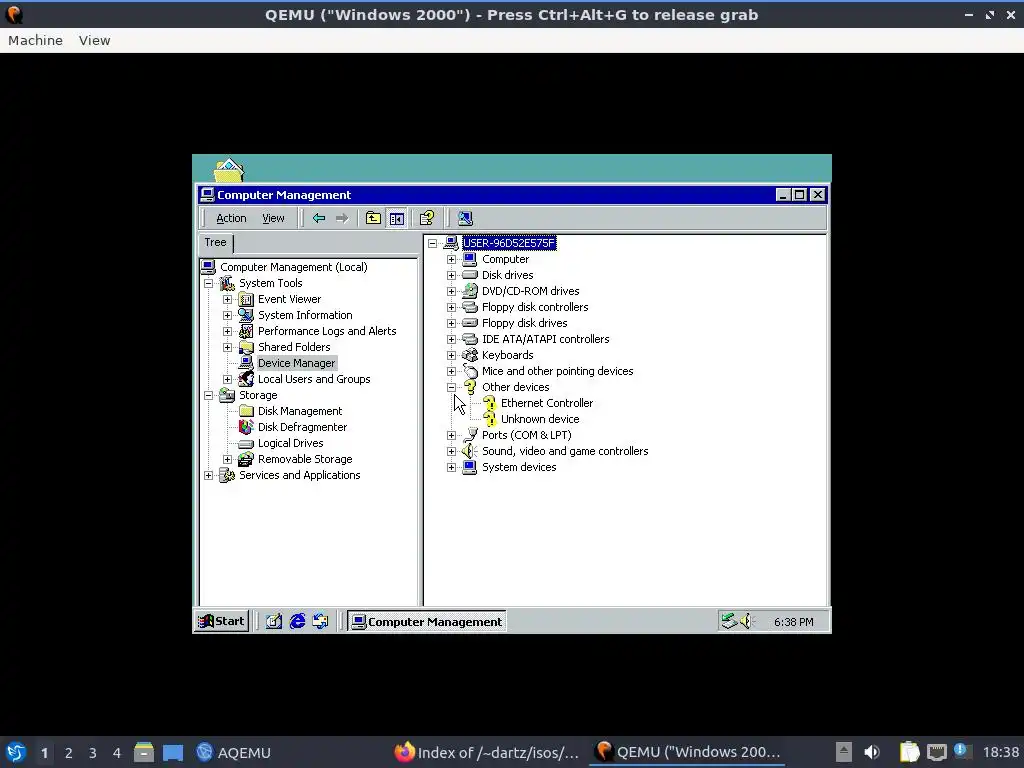
Task: Expand the Floppy disk controllers node
Action: [x=451, y=308]
